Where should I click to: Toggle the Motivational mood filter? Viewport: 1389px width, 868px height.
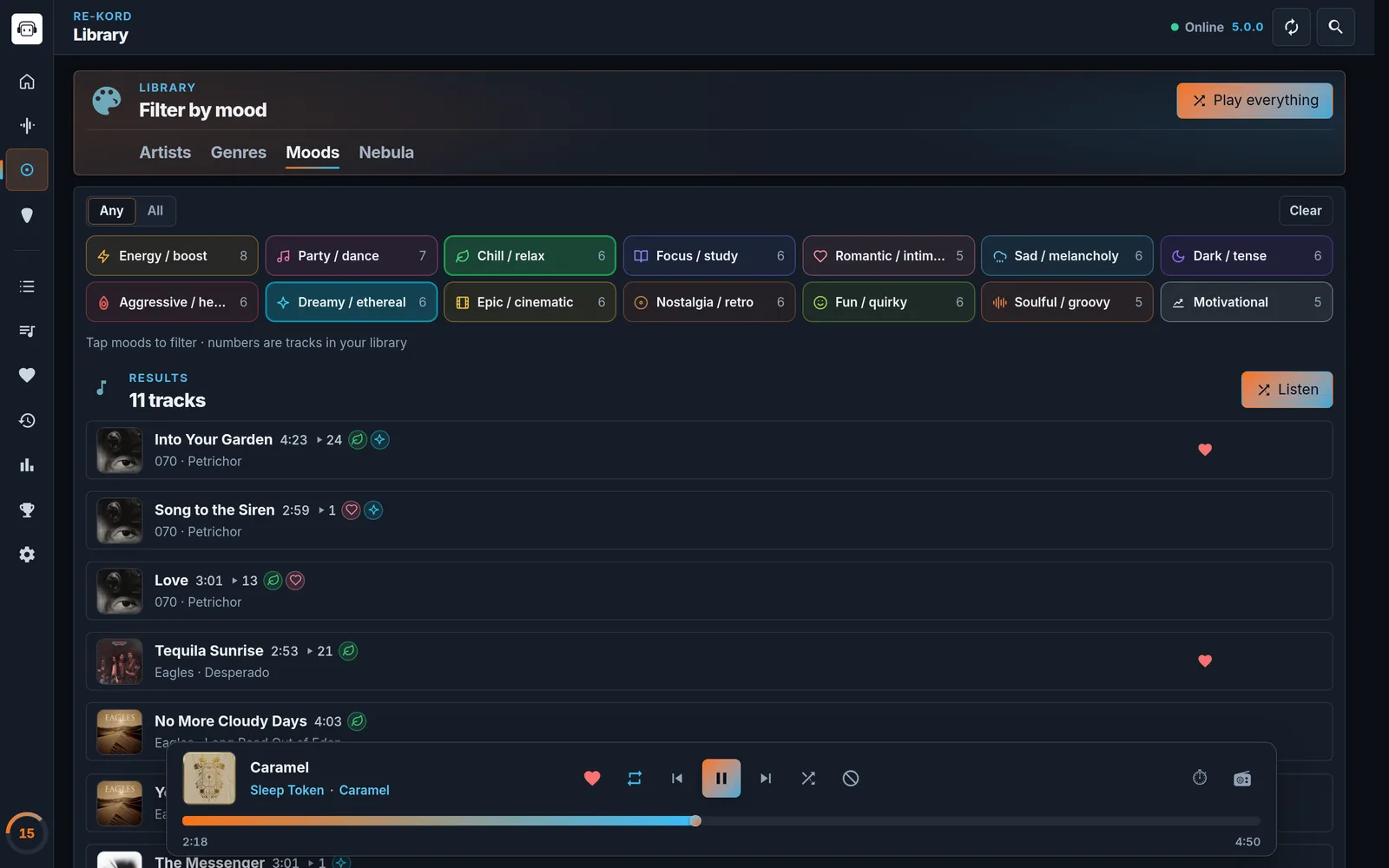tap(1246, 302)
